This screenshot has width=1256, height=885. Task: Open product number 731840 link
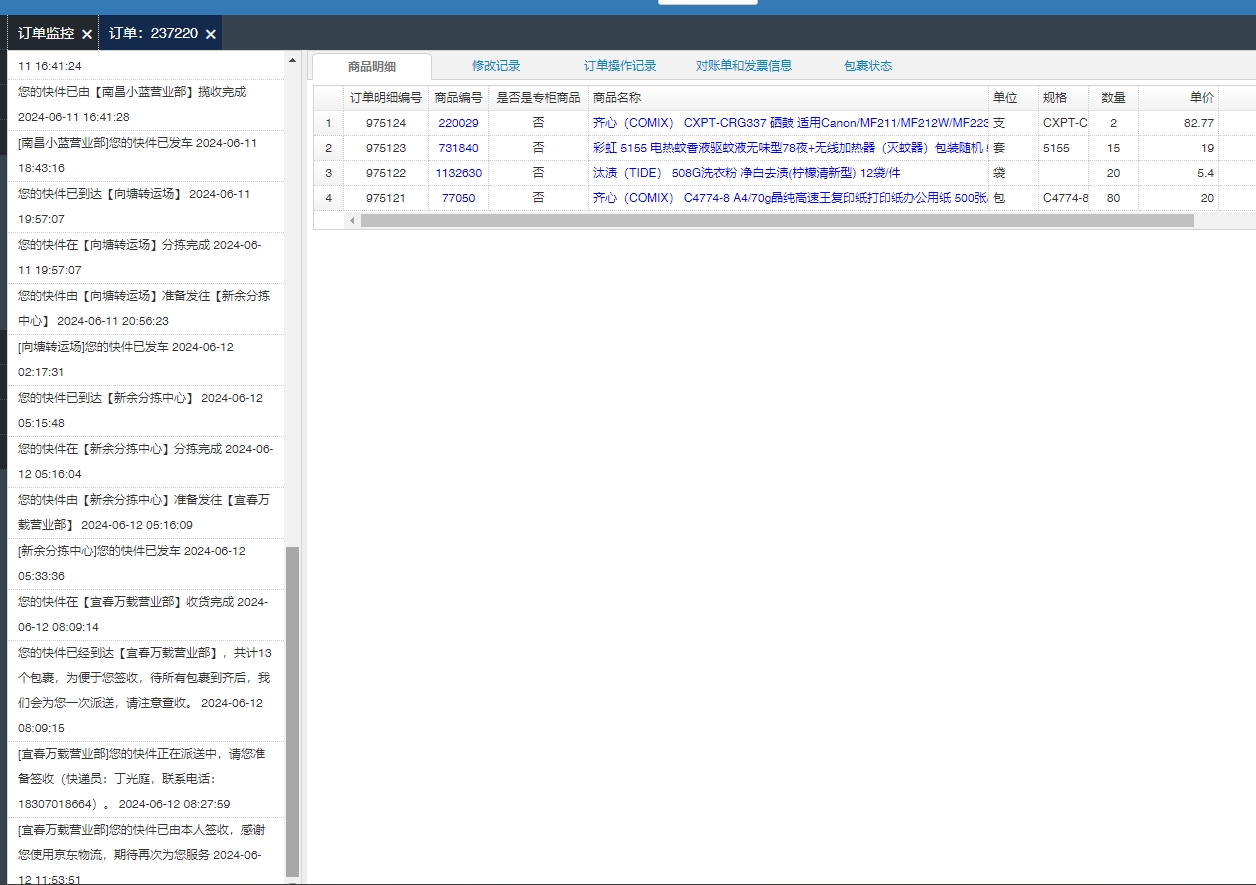point(458,148)
